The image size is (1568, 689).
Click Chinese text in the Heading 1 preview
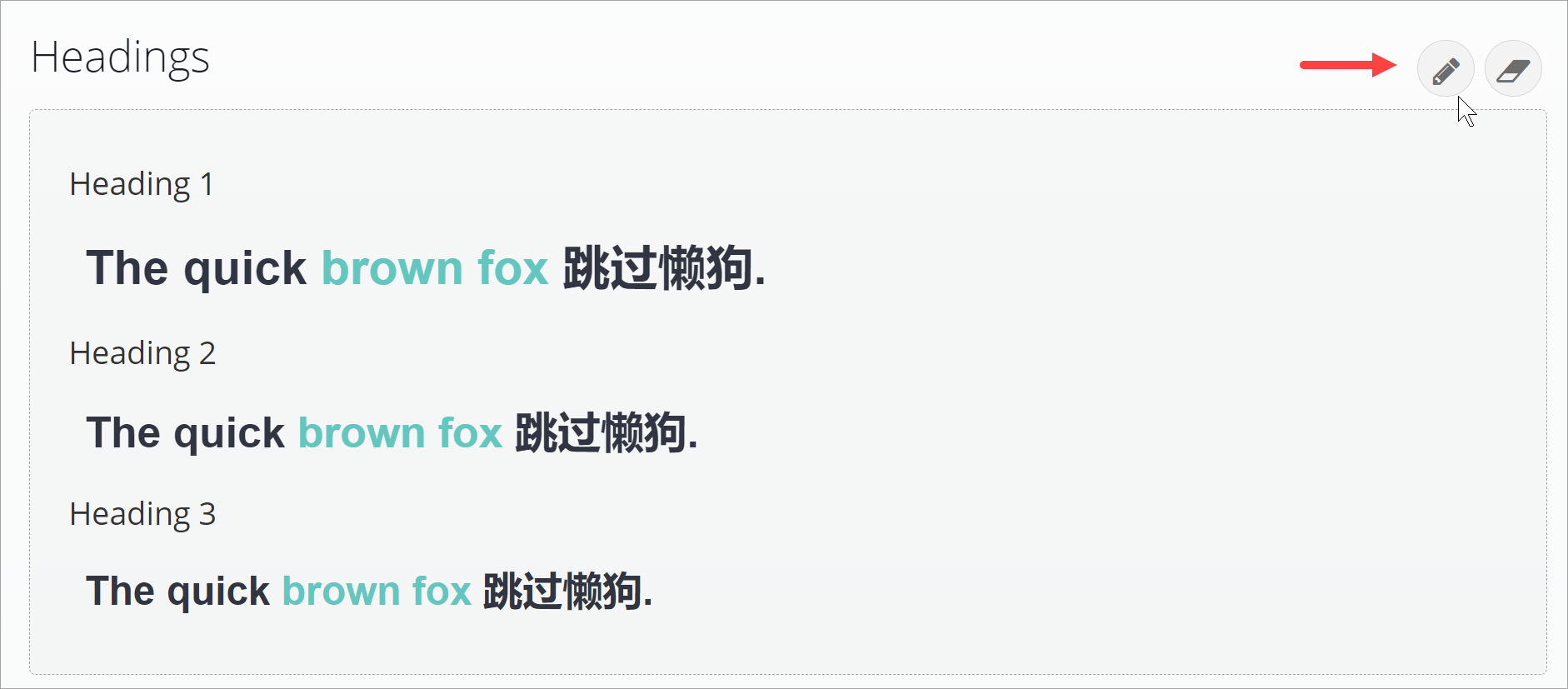[x=657, y=268]
